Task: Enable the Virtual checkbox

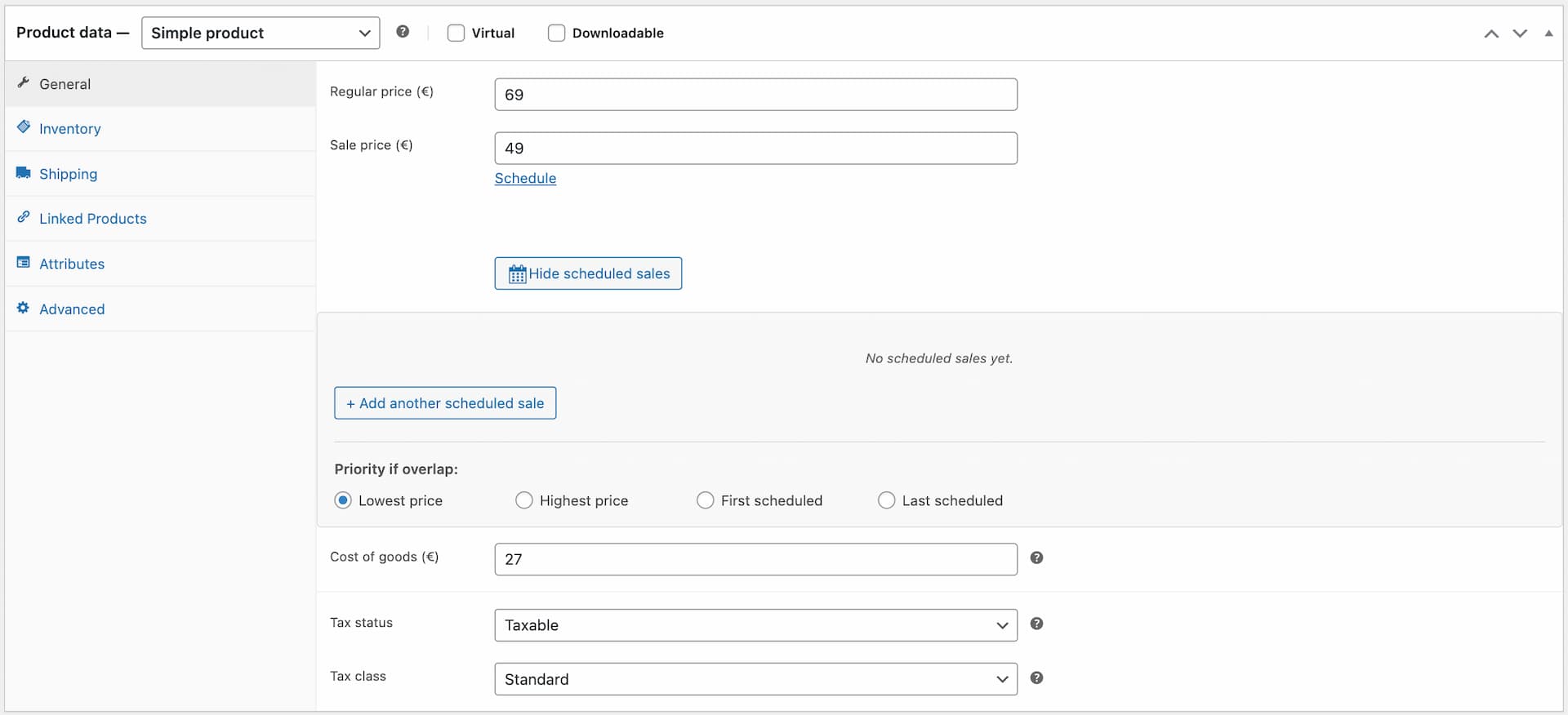Action: click(x=456, y=33)
